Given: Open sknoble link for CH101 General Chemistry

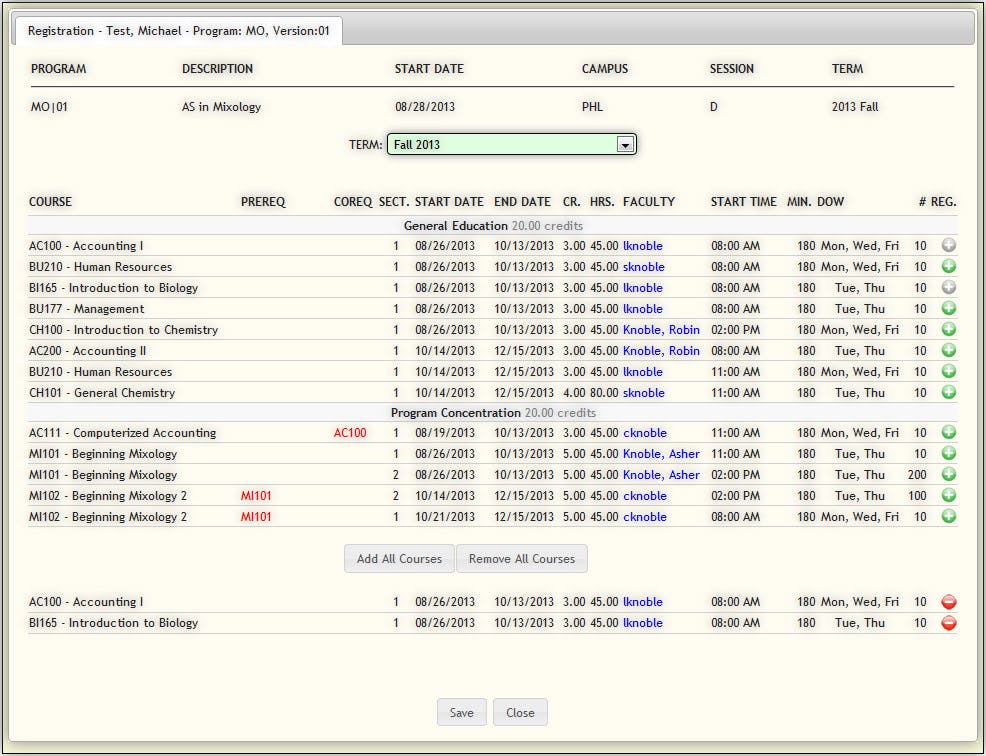Looking at the screenshot, I should [644, 393].
